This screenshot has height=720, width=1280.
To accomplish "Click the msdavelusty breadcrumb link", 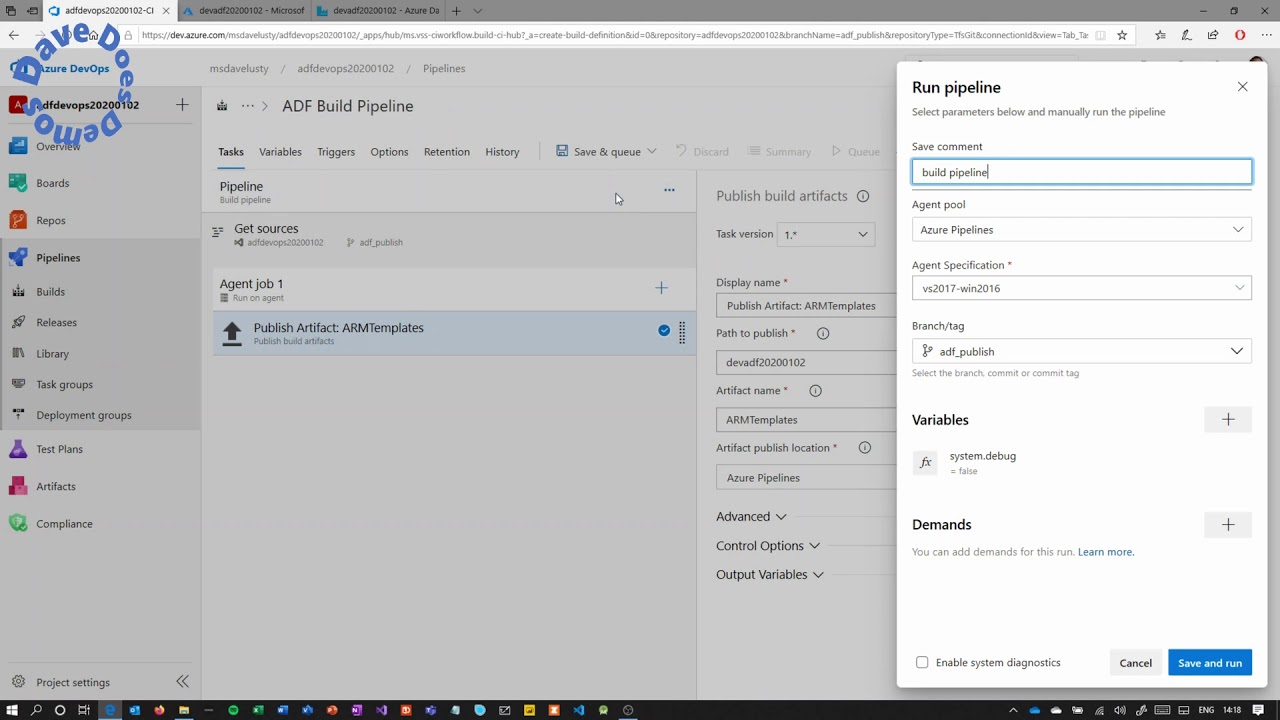I will [x=240, y=69].
